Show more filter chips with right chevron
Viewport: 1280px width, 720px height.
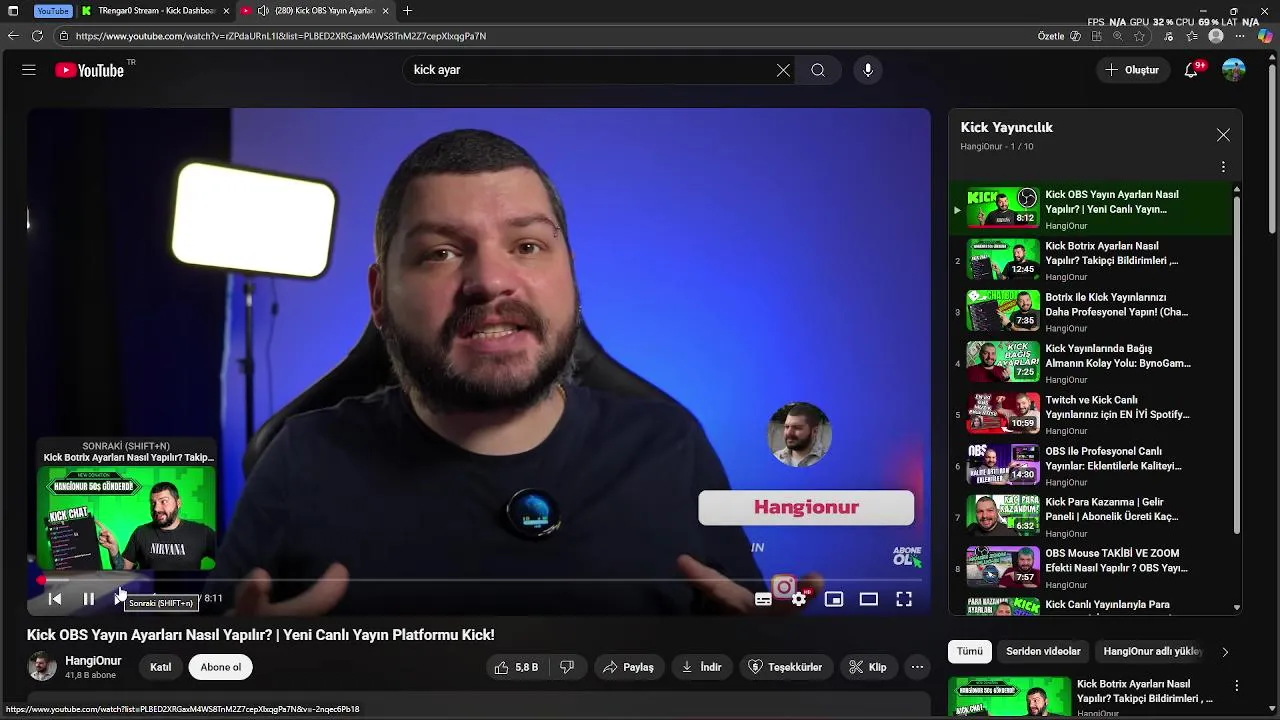click(x=1225, y=652)
